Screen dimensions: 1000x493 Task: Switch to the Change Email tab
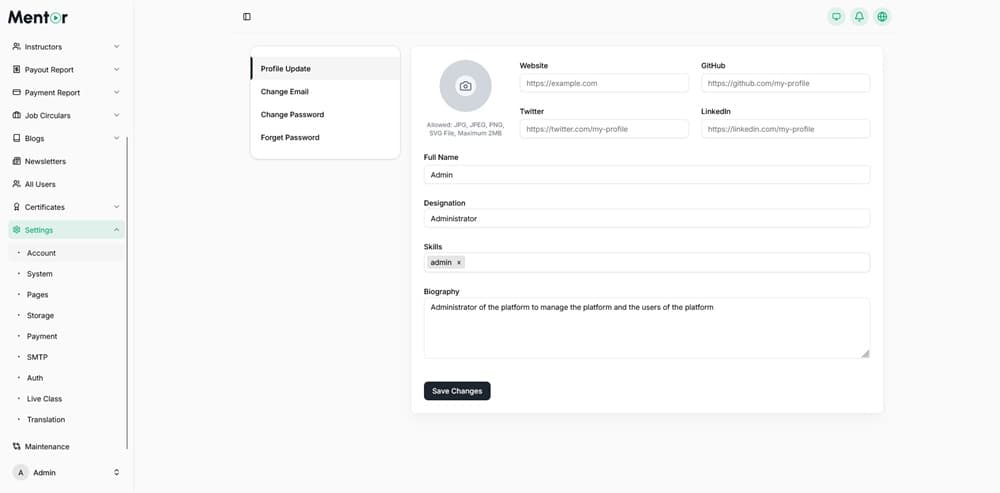point(285,92)
